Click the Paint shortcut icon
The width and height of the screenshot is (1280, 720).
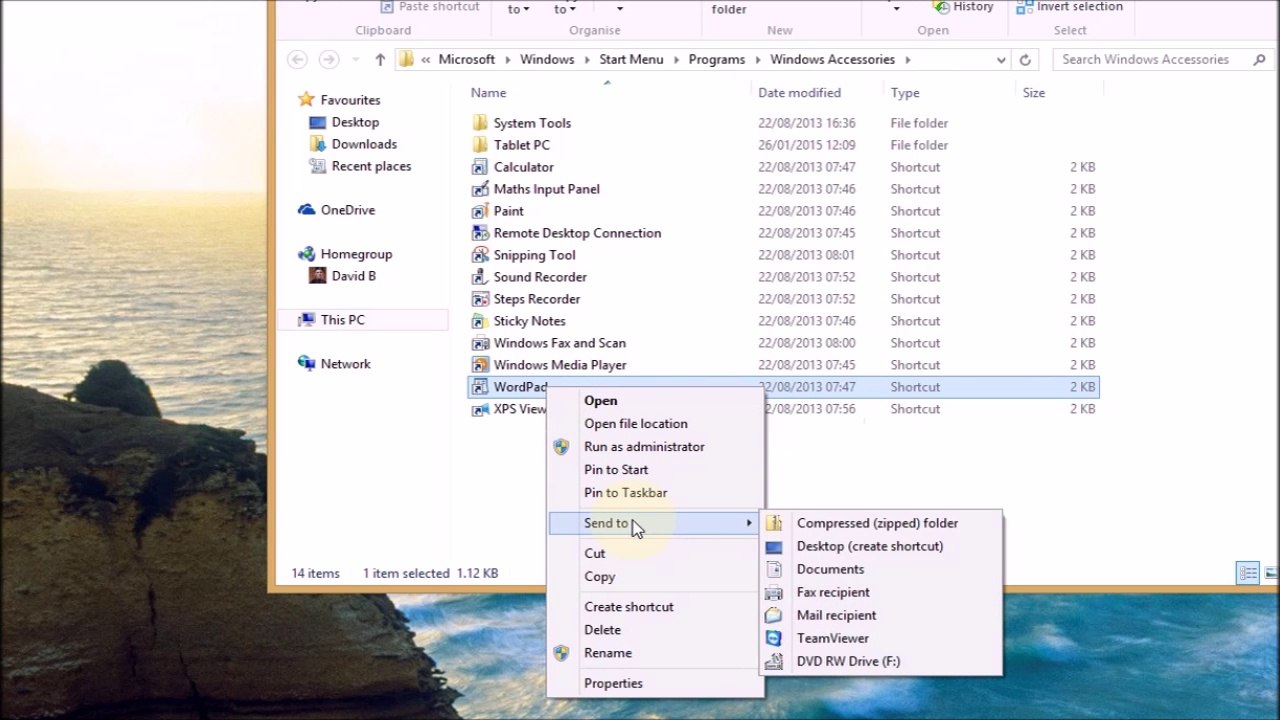click(480, 211)
